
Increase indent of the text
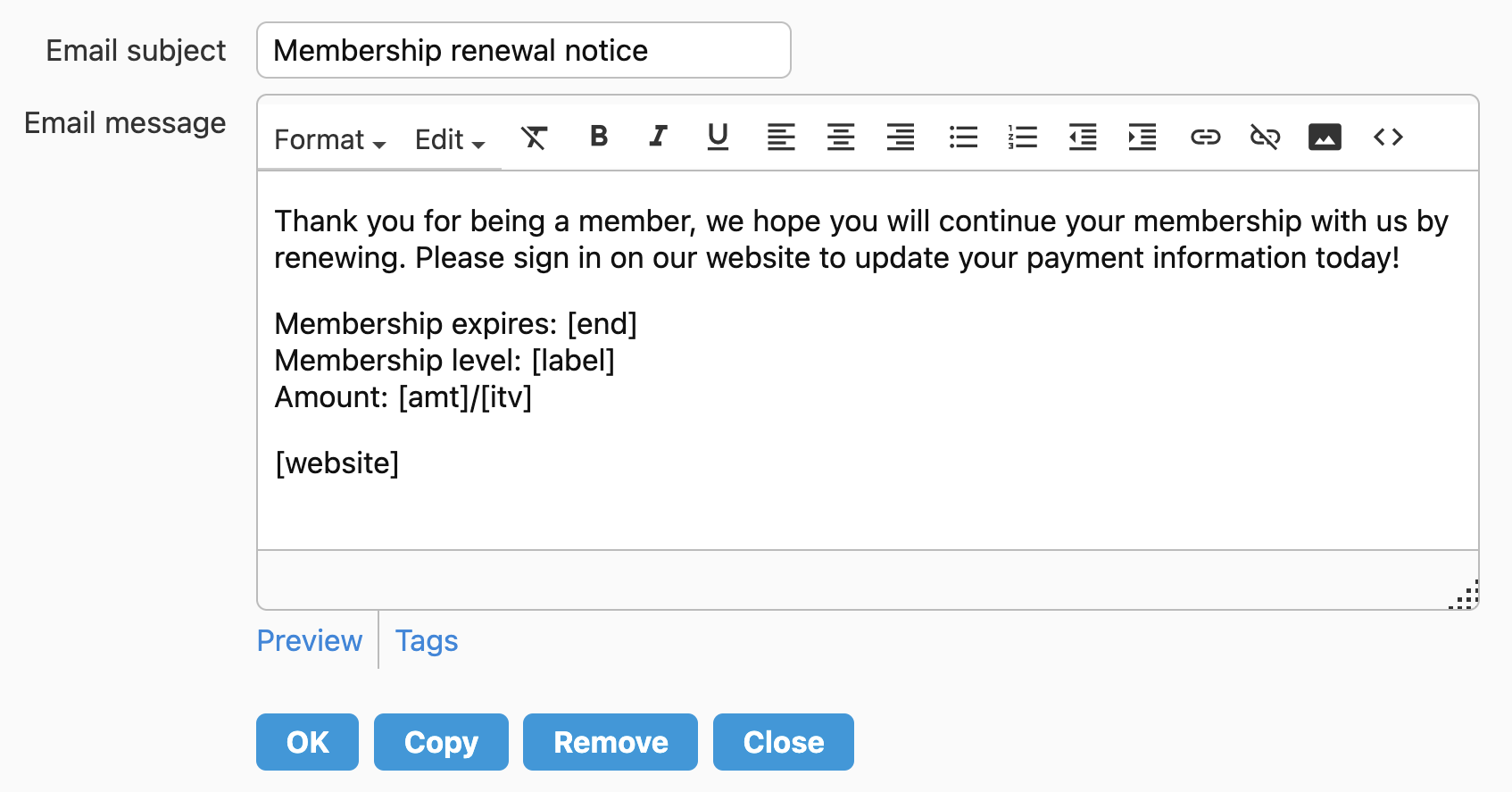point(1142,138)
